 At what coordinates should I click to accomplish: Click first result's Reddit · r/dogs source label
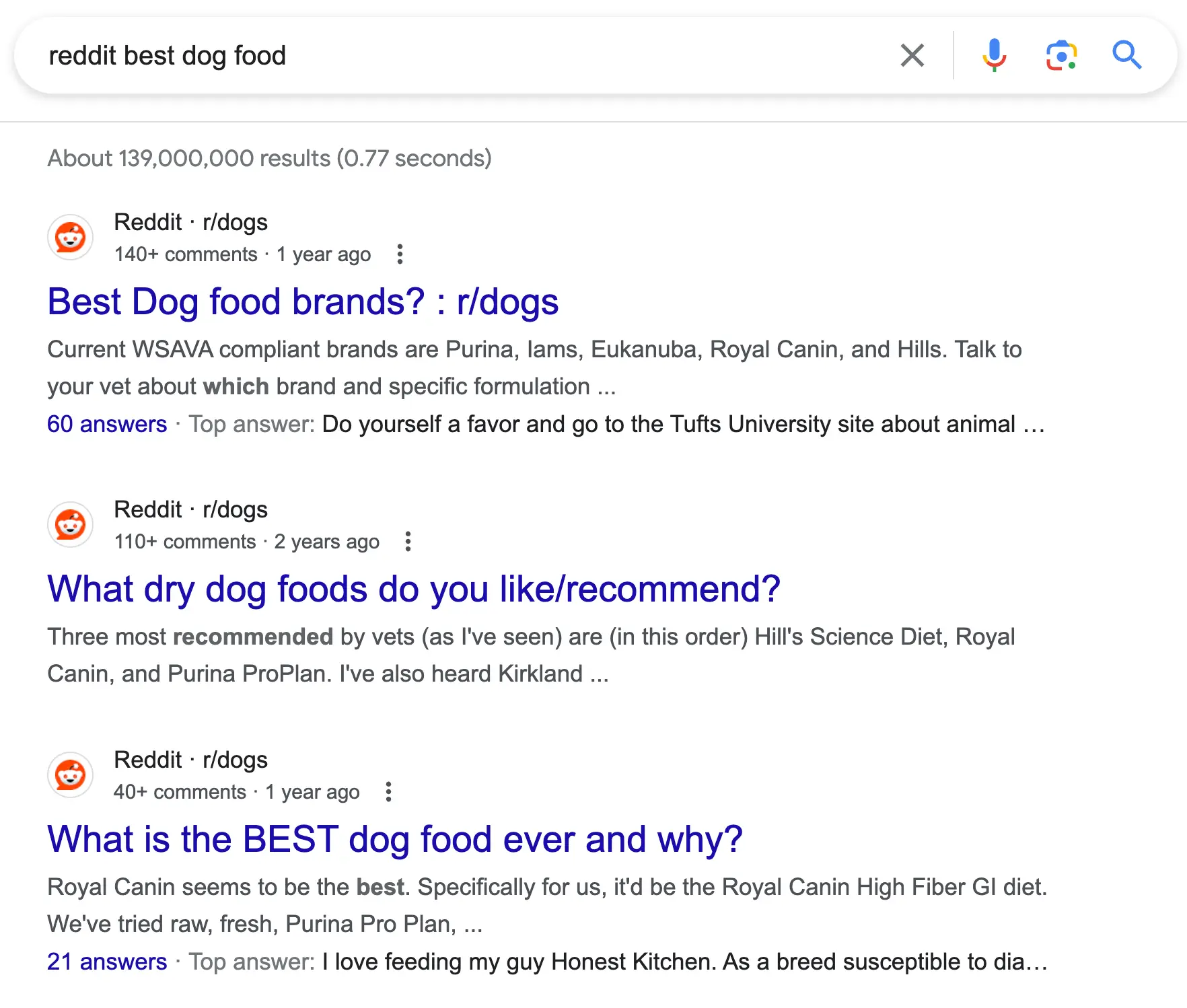click(x=190, y=222)
